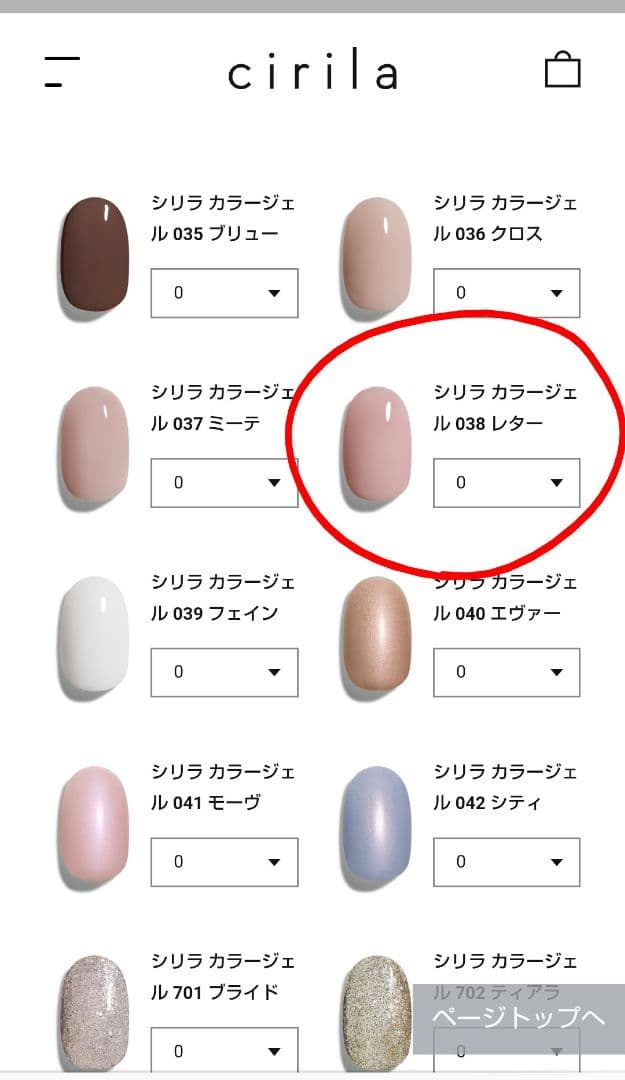Viewport: 625px width, 1080px height.
Task: Open the shopping bag cart icon
Action: point(562,70)
